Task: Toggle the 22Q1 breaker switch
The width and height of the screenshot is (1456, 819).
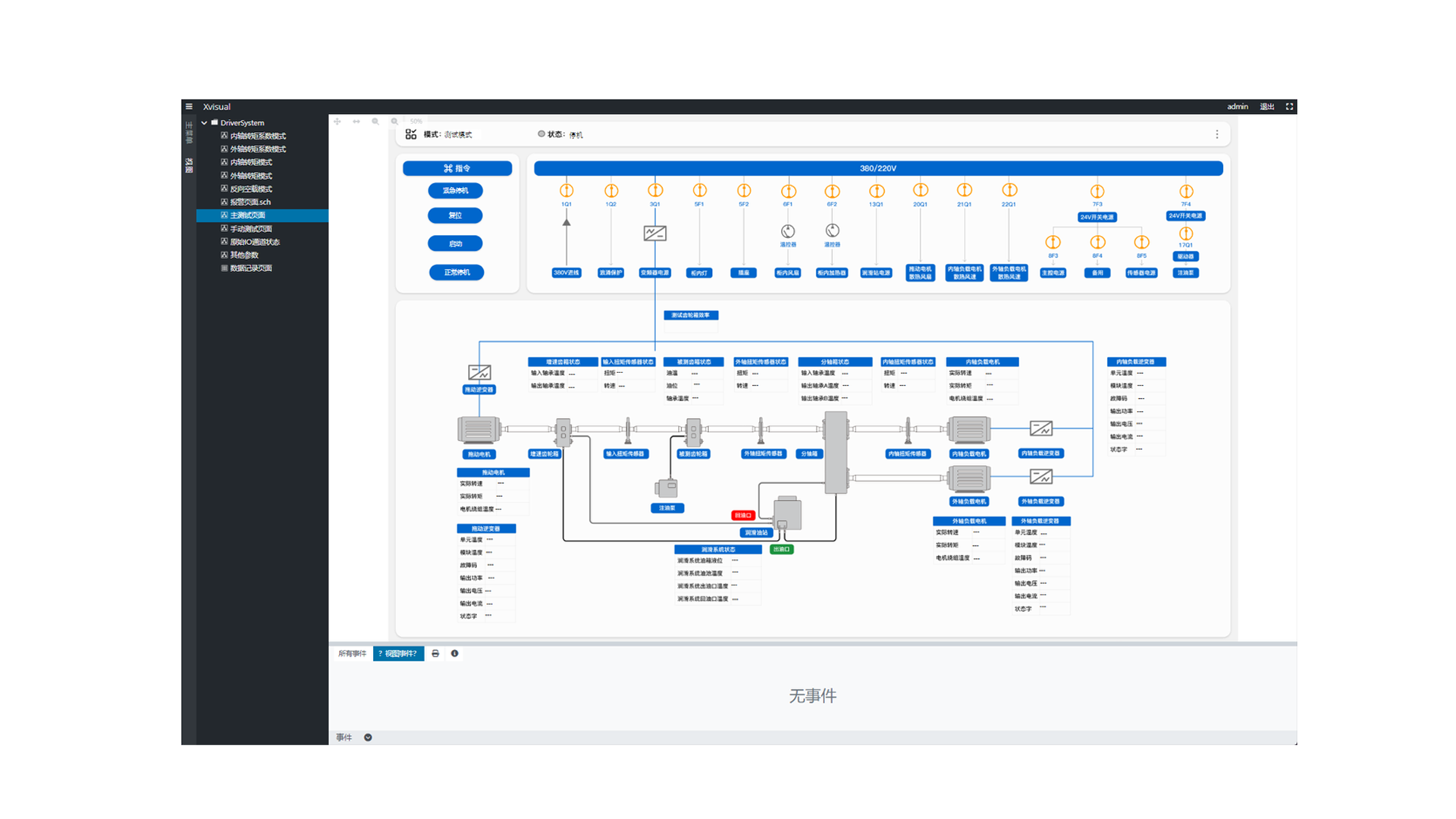Action: 1009,190
